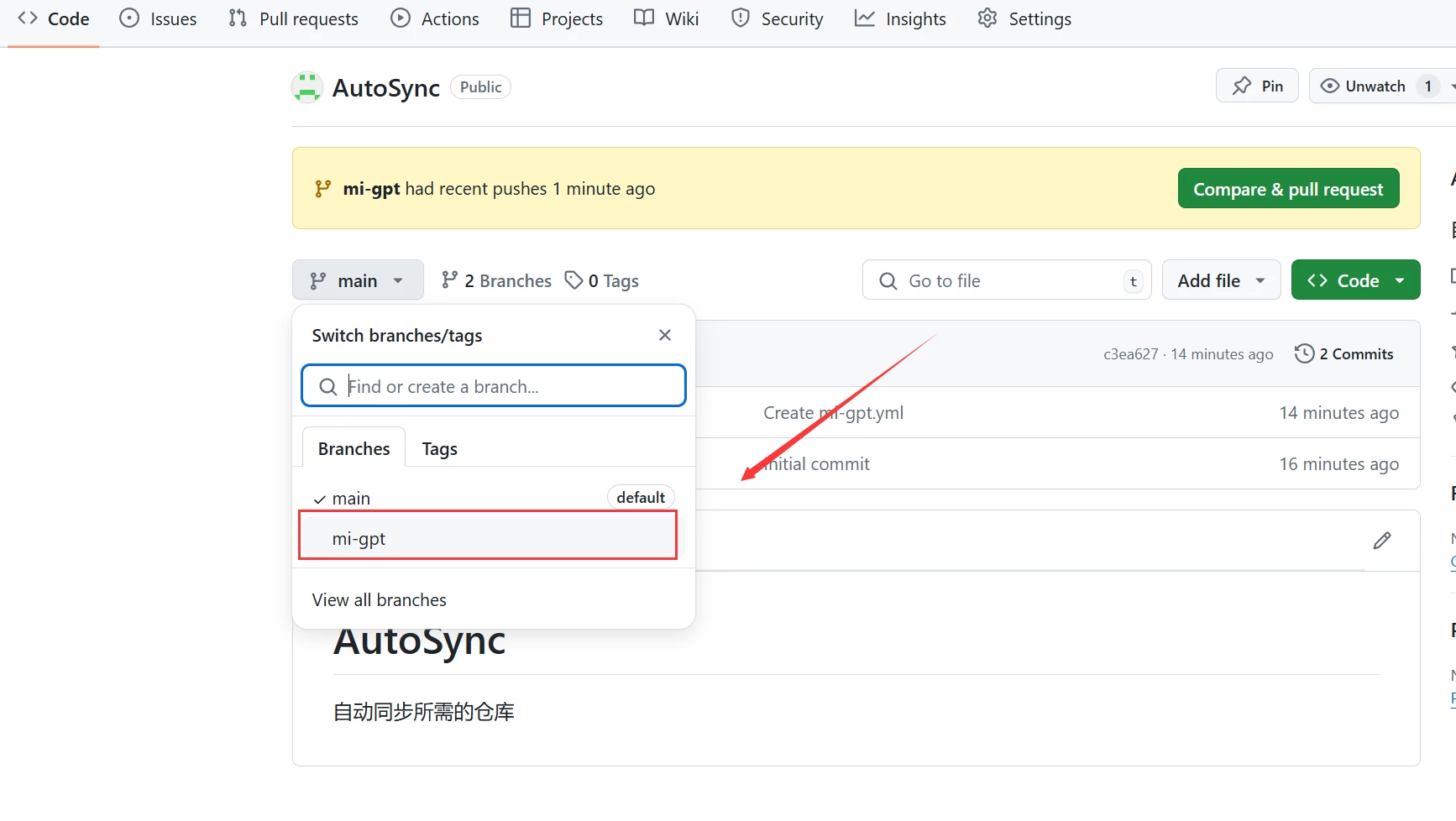Click the pencil edit README icon

tap(1381, 541)
